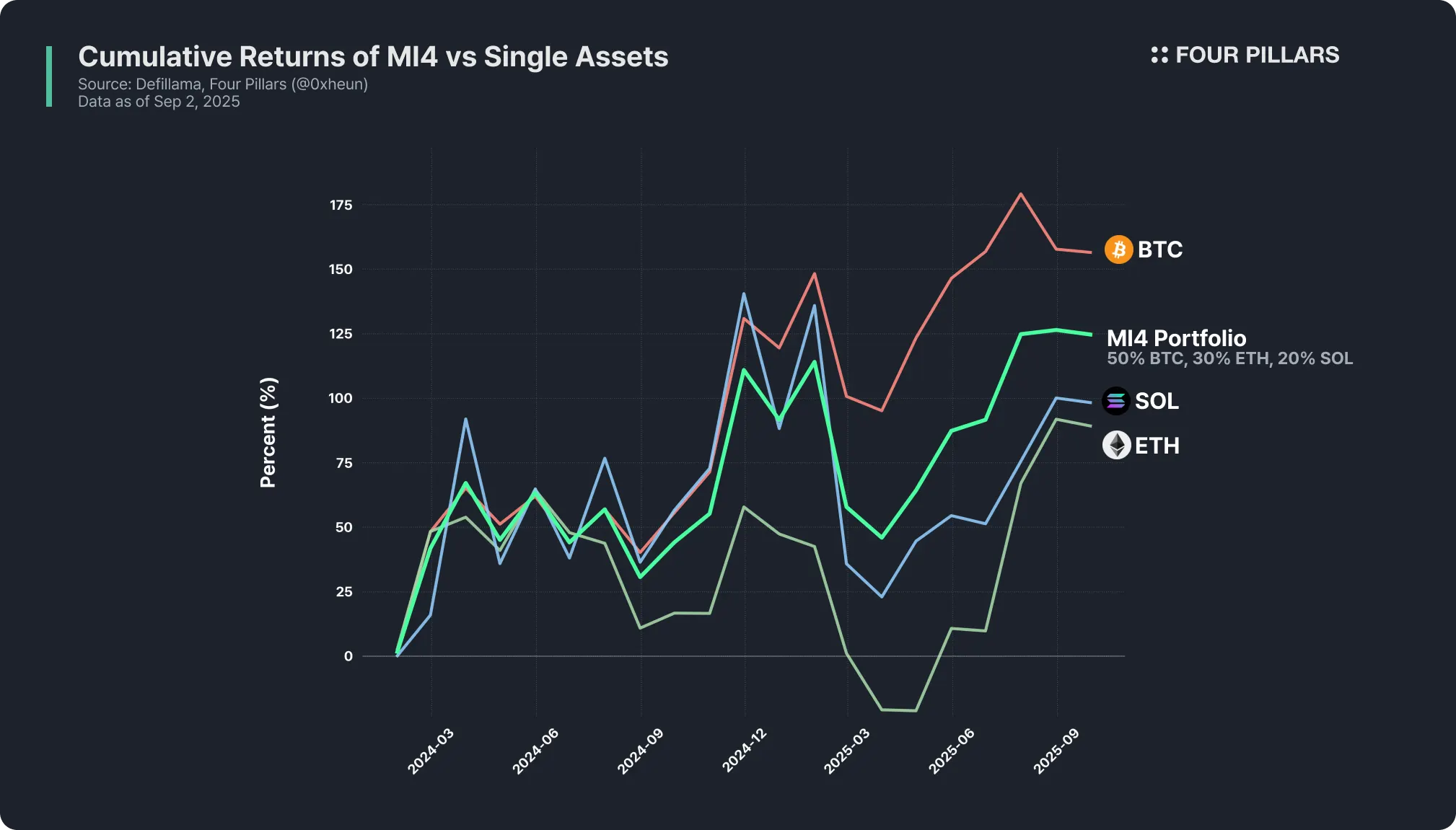Viewport: 1456px width, 830px height.
Task: Click the Solana logo icon
Action: tap(1115, 401)
